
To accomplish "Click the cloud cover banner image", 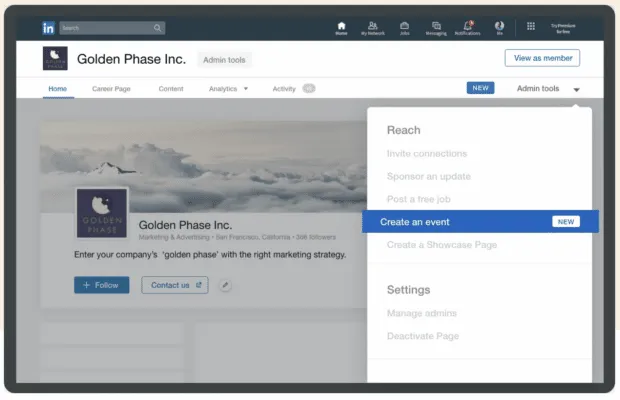I will point(203,166).
